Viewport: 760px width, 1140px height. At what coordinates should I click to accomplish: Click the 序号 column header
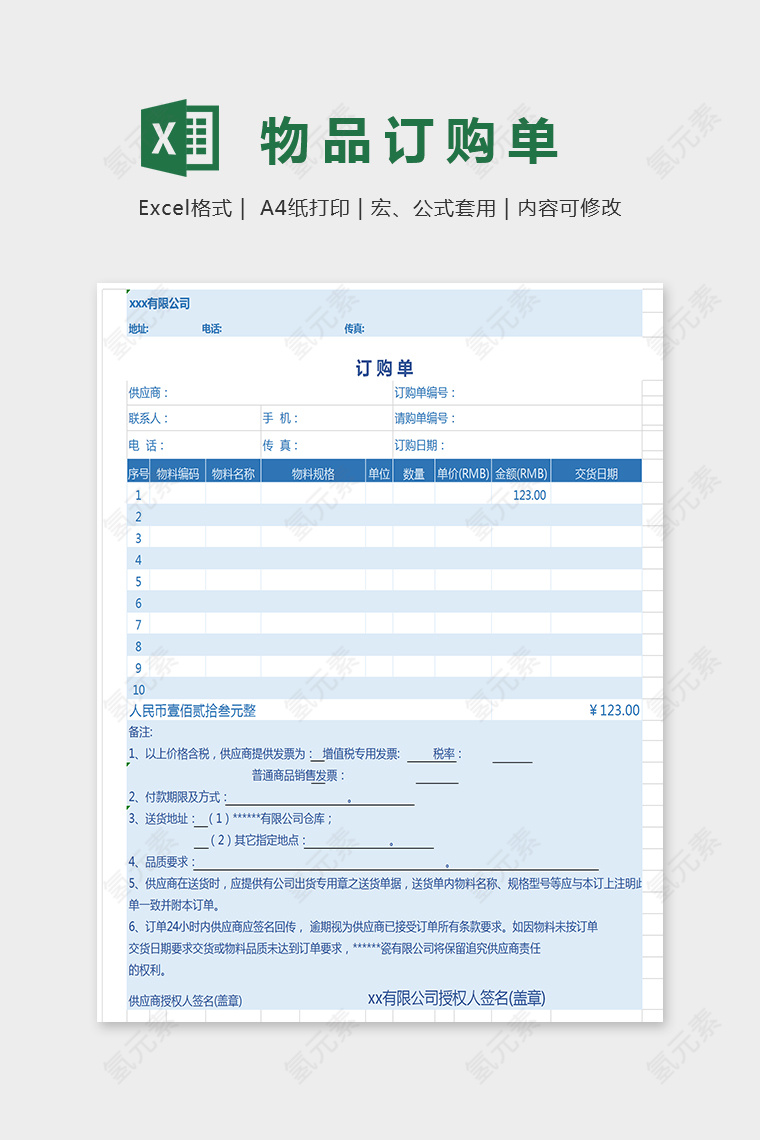pos(138,473)
